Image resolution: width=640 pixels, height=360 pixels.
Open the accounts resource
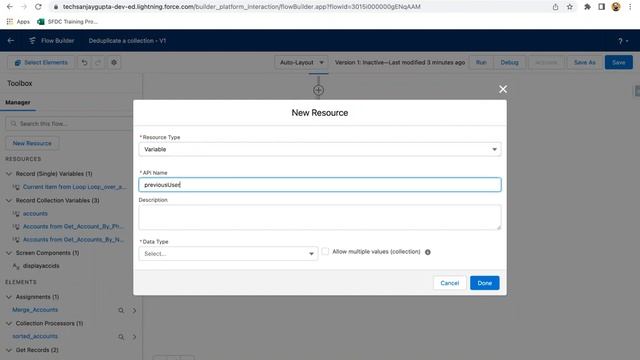coord(35,213)
